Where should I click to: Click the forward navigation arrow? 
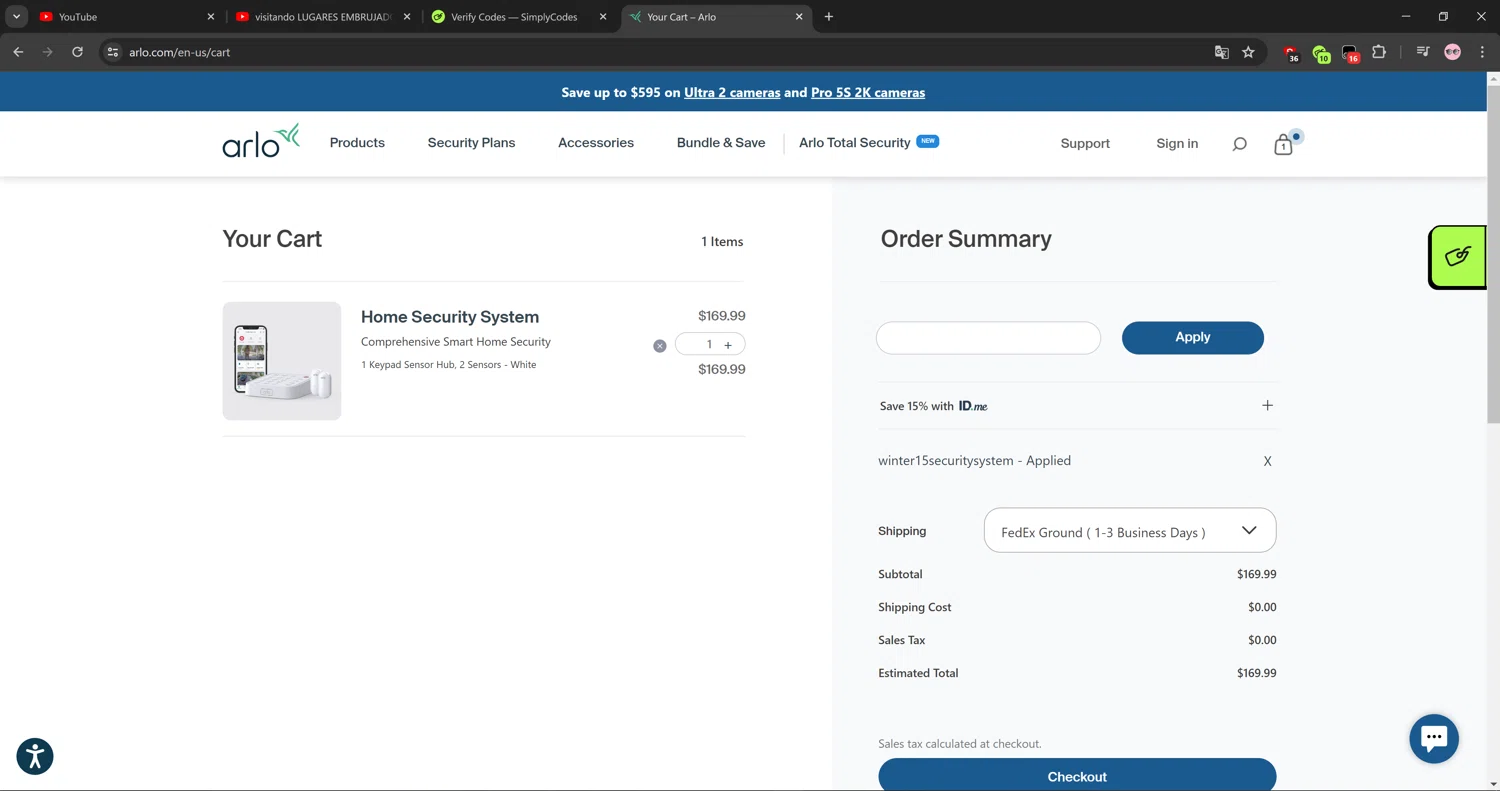point(47,52)
